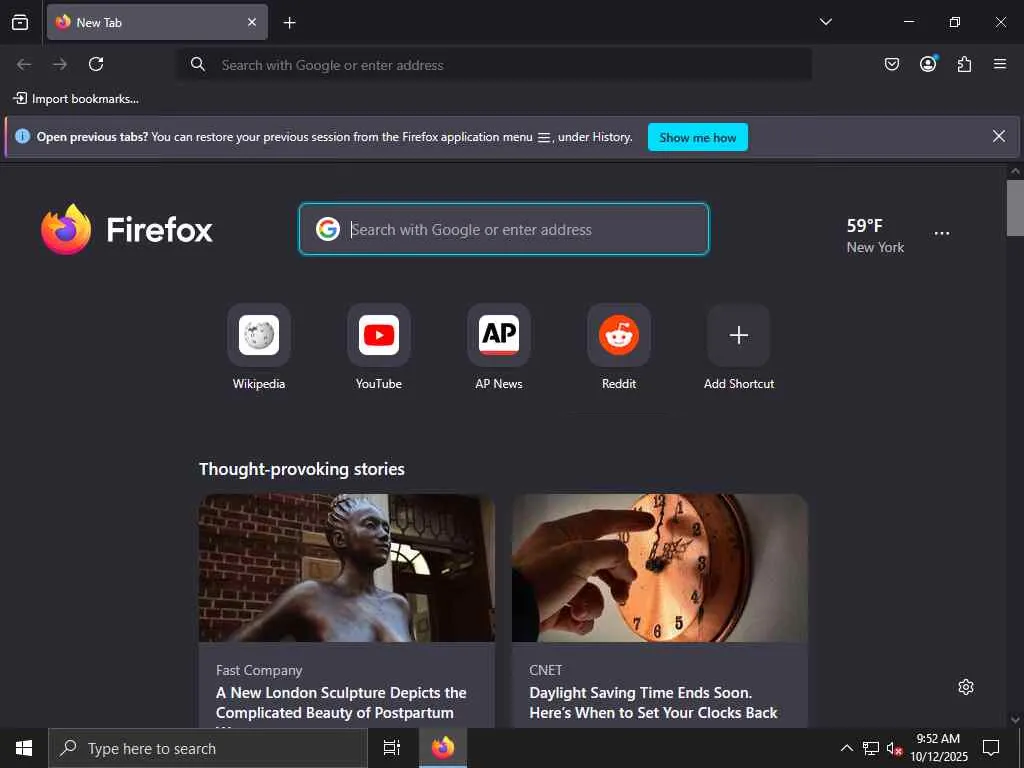This screenshot has width=1024, height=768.
Task: Click the taskbar Type here to search box
Action: 208,748
